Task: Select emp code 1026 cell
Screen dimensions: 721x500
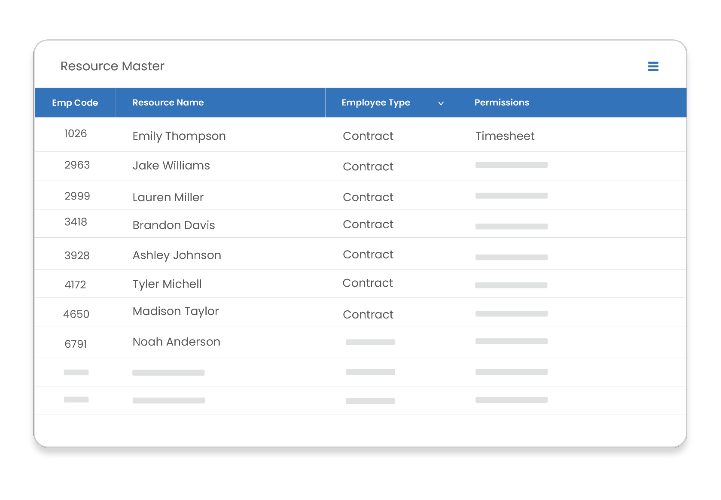Action: pos(76,133)
